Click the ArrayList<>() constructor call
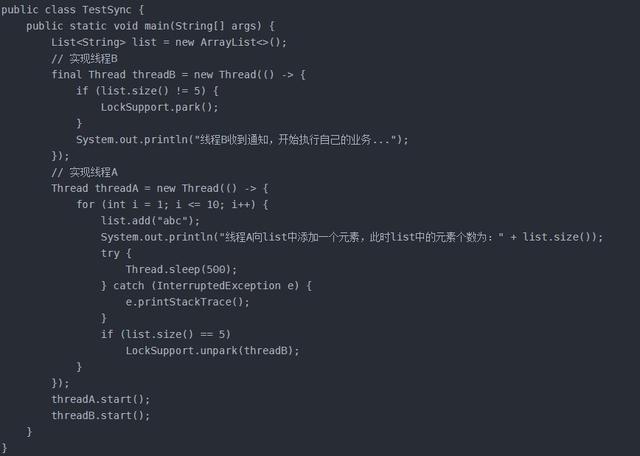Image resolution: width=640 pixels, height=456 pixels. coord(244,42)
